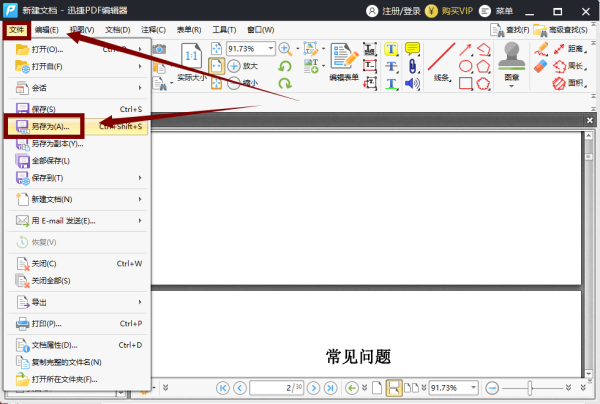Select the strikethrough text T tool
This screenshot has height=404, width=600.
pyautogui.click(x=391, y=66)
